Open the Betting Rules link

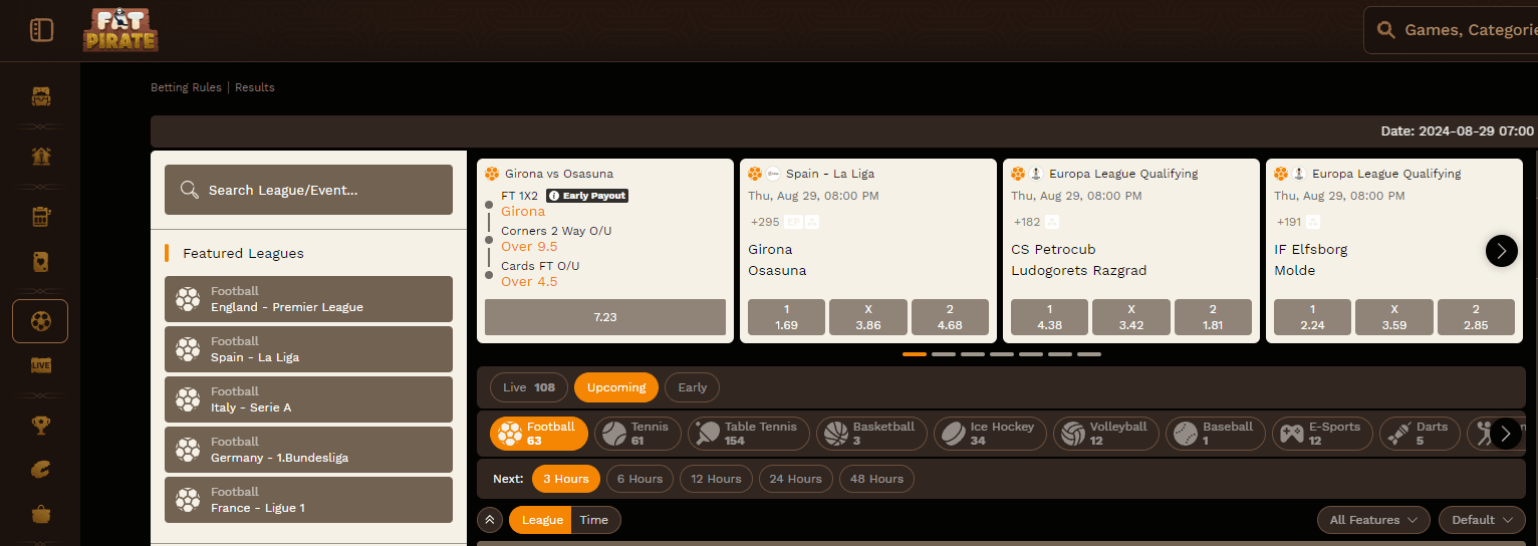(187, 88)
